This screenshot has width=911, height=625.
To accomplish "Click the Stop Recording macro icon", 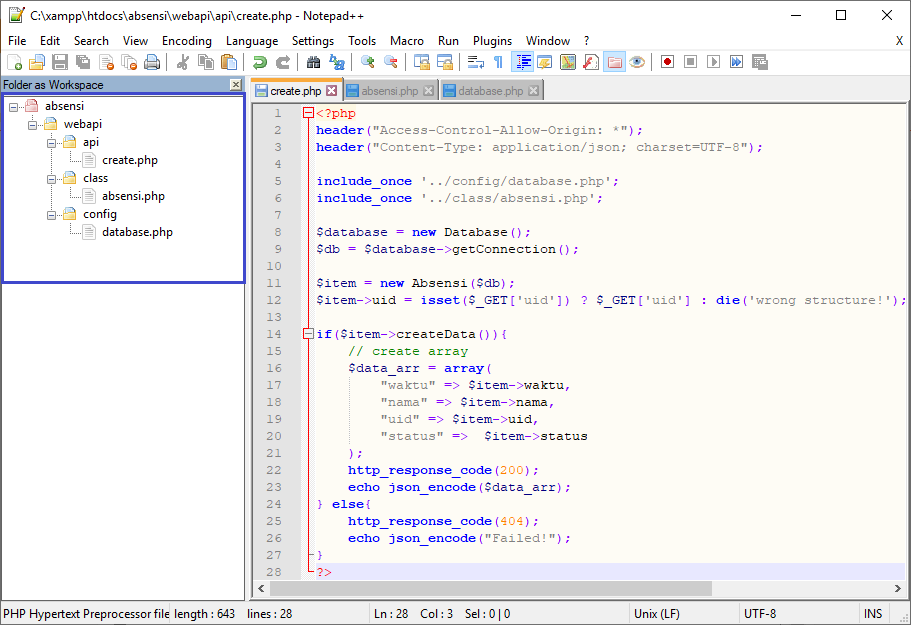I will pyautogui.click(x=690, y=62).
